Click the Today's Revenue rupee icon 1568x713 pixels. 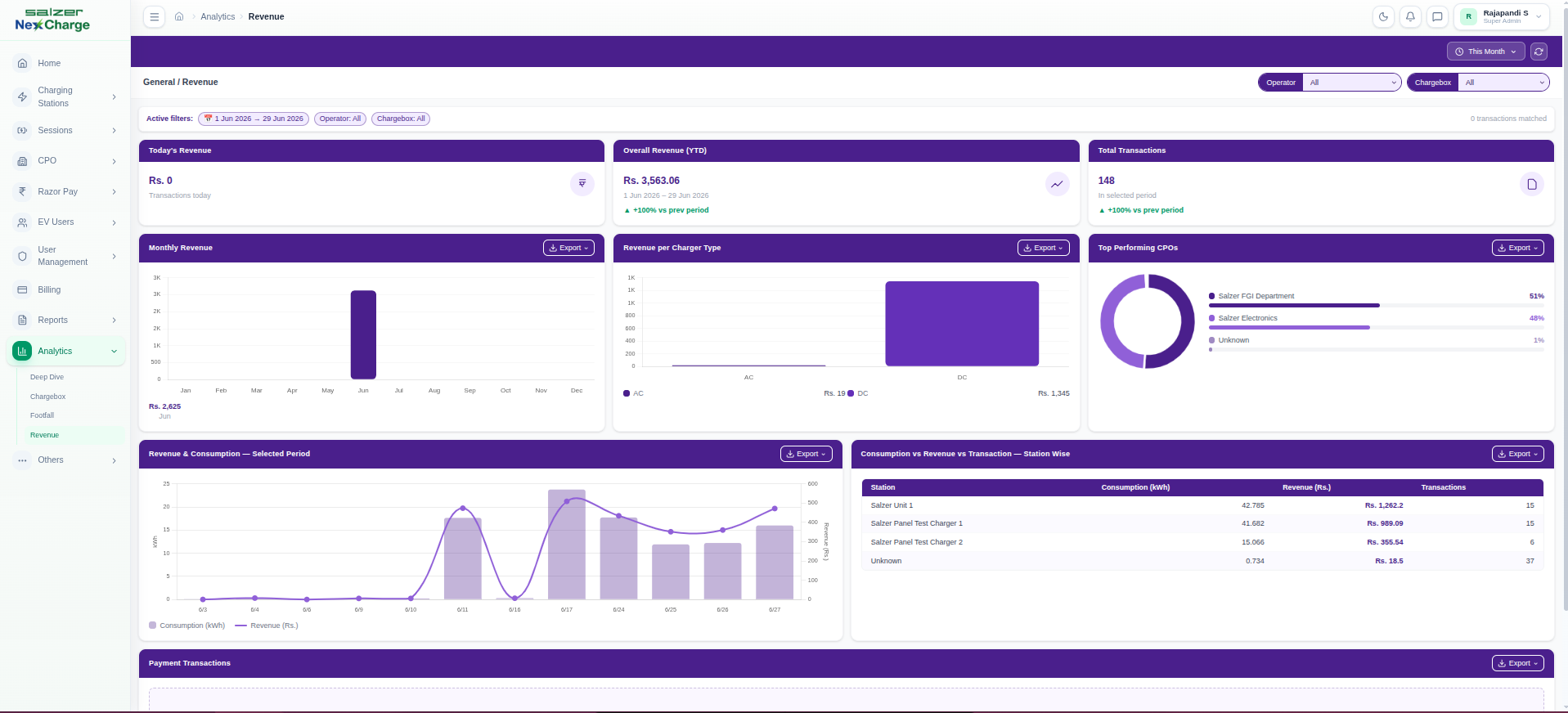click(582, 184)
